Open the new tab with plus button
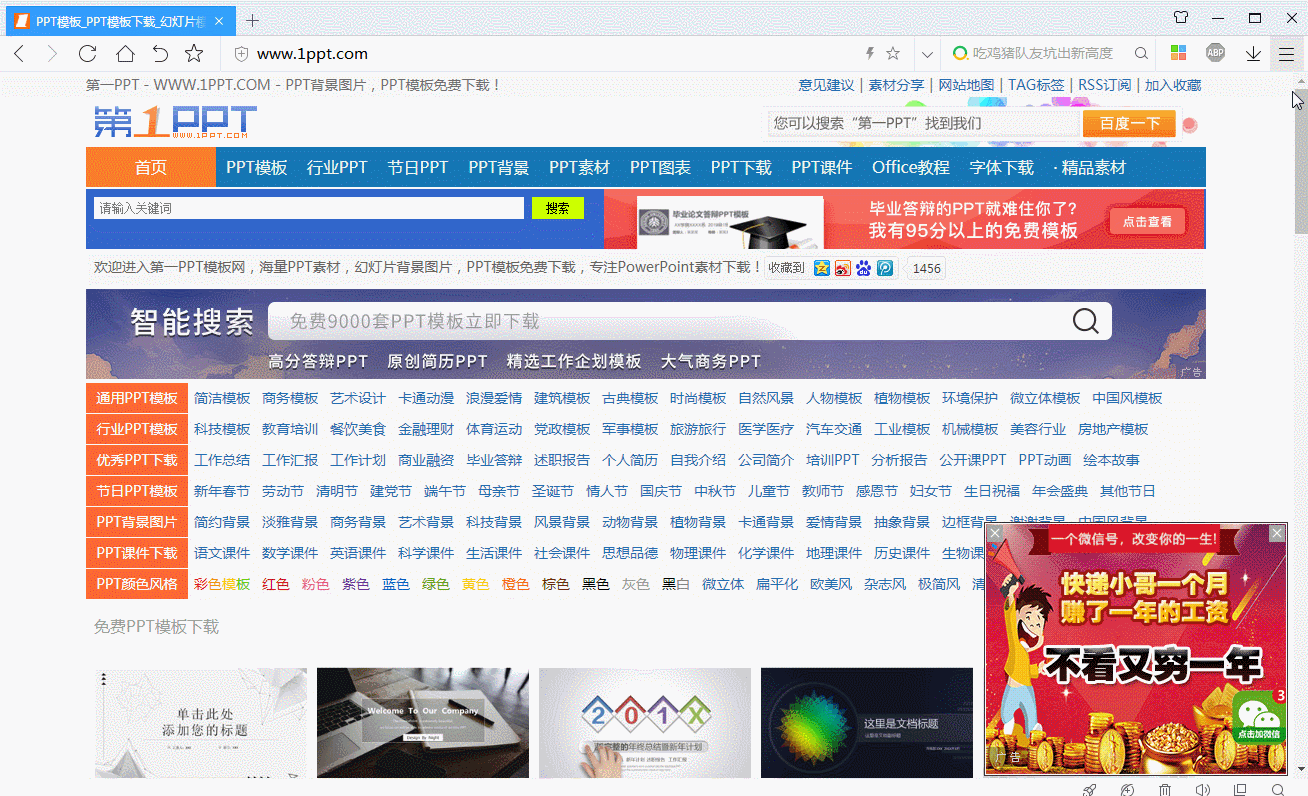 [252, 20]
